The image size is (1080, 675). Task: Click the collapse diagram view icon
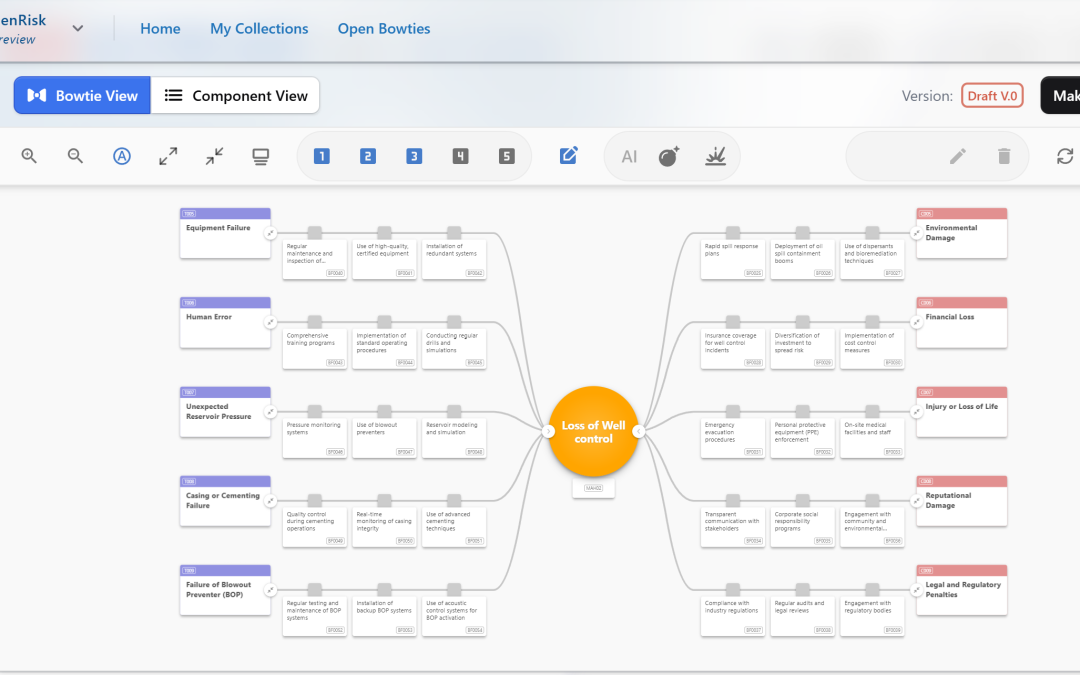(213, 156)
